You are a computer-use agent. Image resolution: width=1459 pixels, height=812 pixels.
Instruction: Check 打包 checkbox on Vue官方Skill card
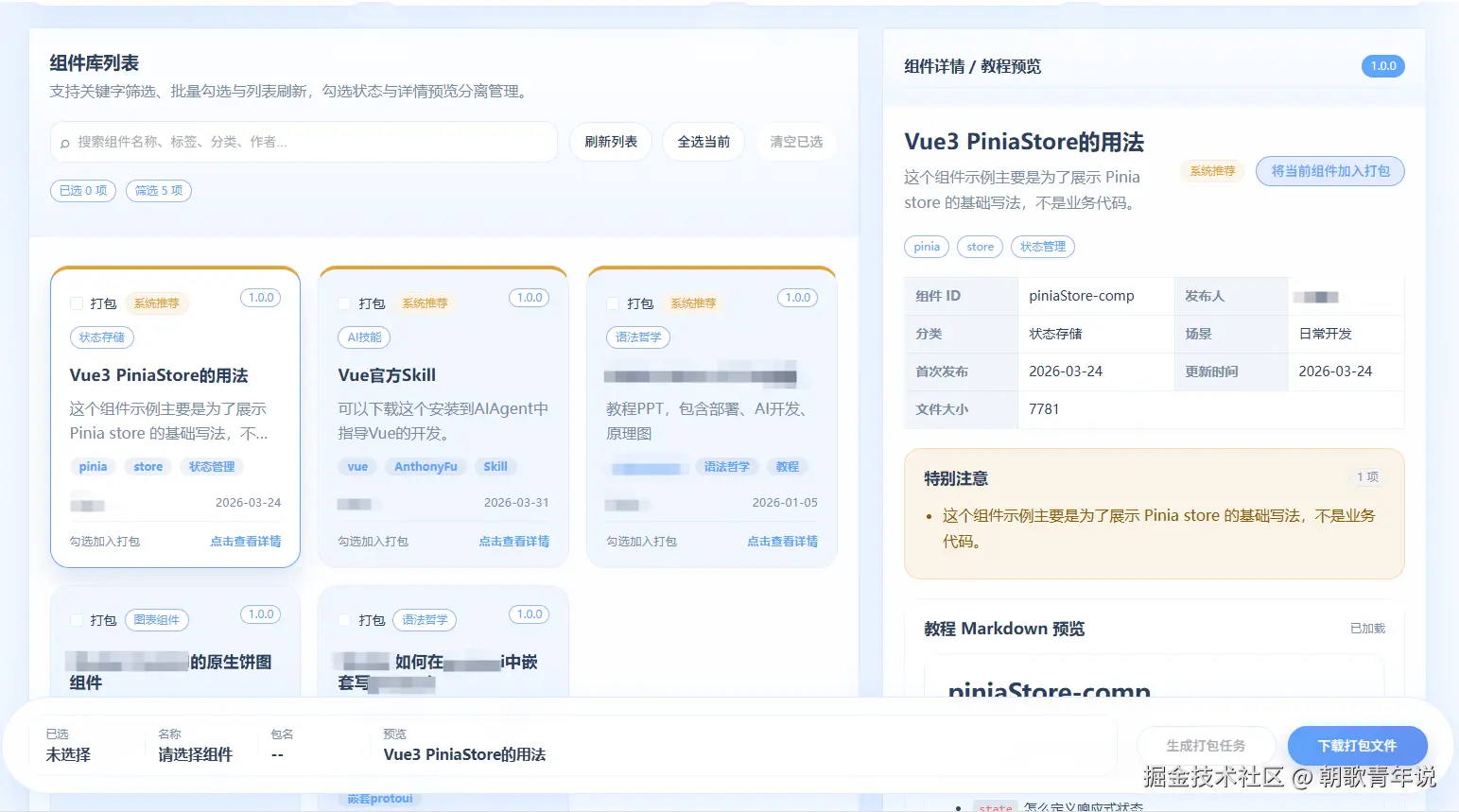point(345,303)
